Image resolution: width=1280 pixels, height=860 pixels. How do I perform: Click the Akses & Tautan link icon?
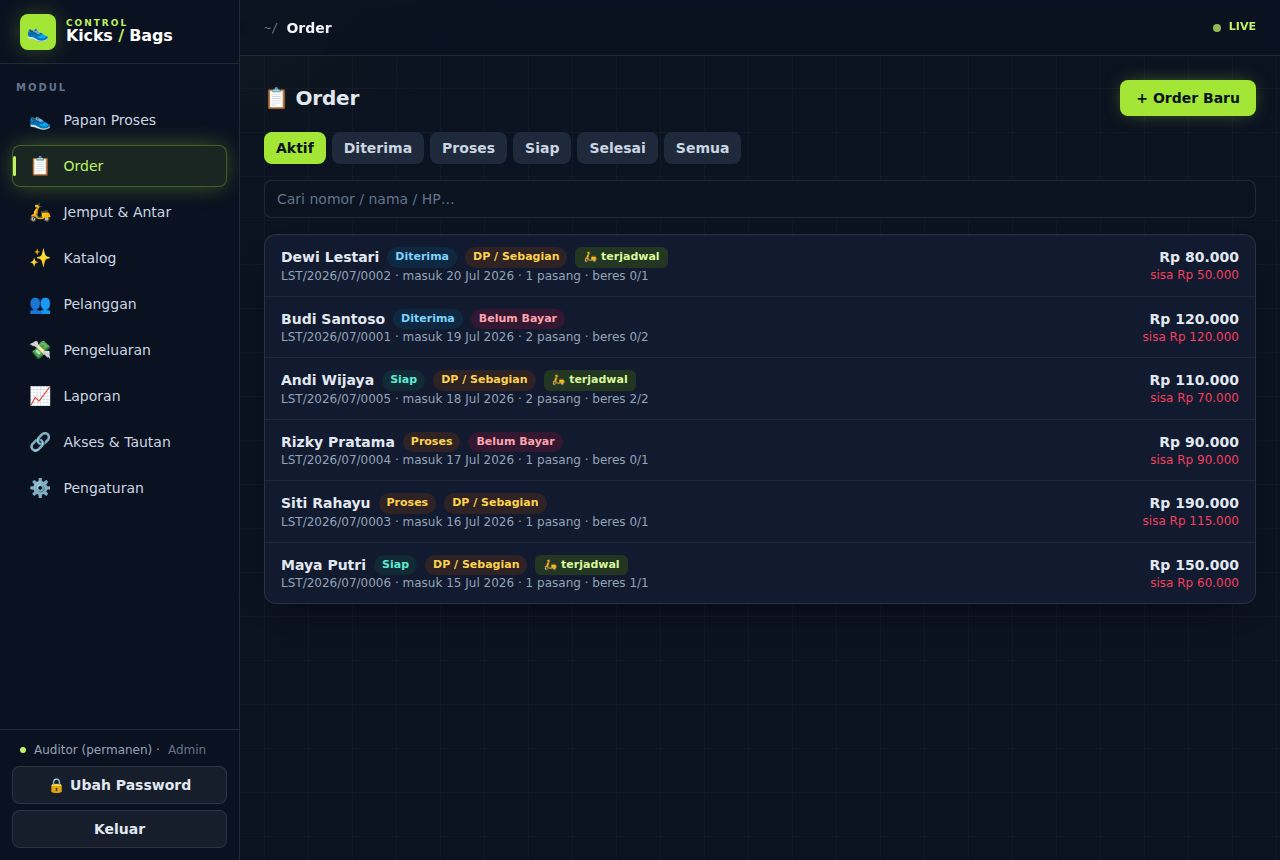pos(40,442)
